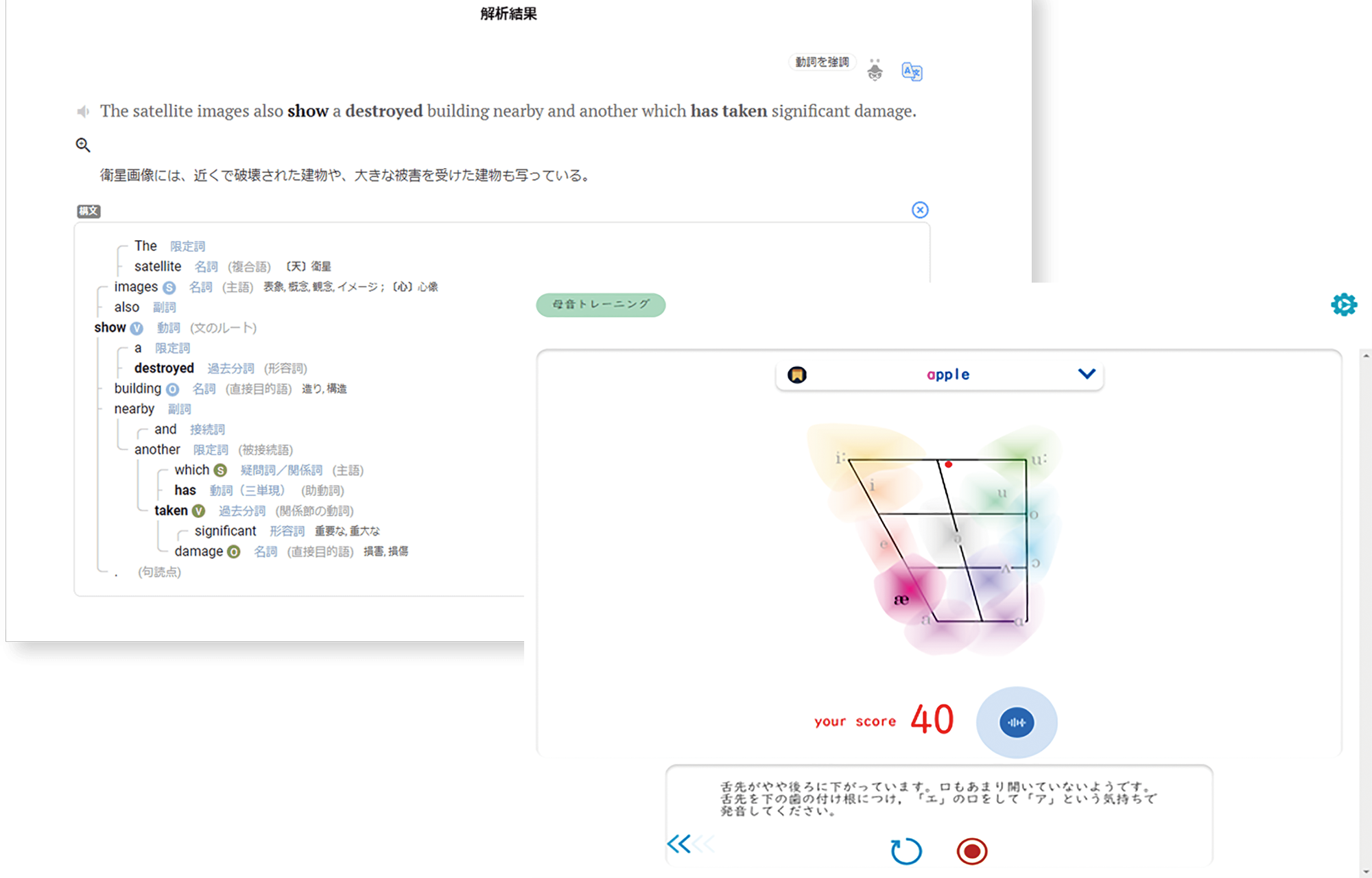1372x878 pixels.
Task: Open the translation (A/文) icon top right
Action: coord(912,71)
